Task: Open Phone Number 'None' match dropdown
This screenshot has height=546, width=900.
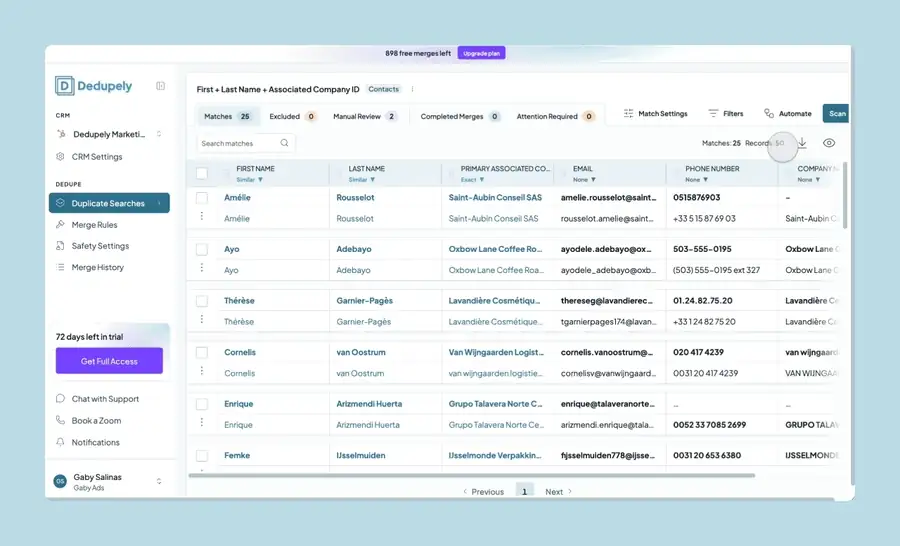Action: [x=696, y=180]
